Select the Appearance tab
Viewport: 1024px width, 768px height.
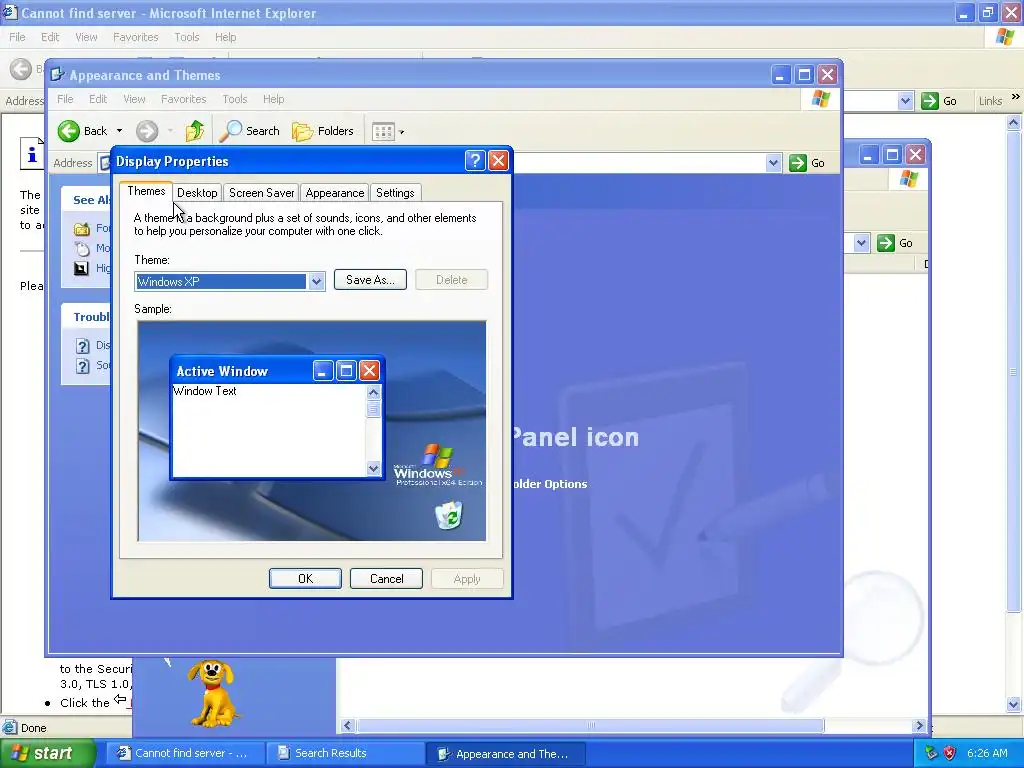[334, 193]
